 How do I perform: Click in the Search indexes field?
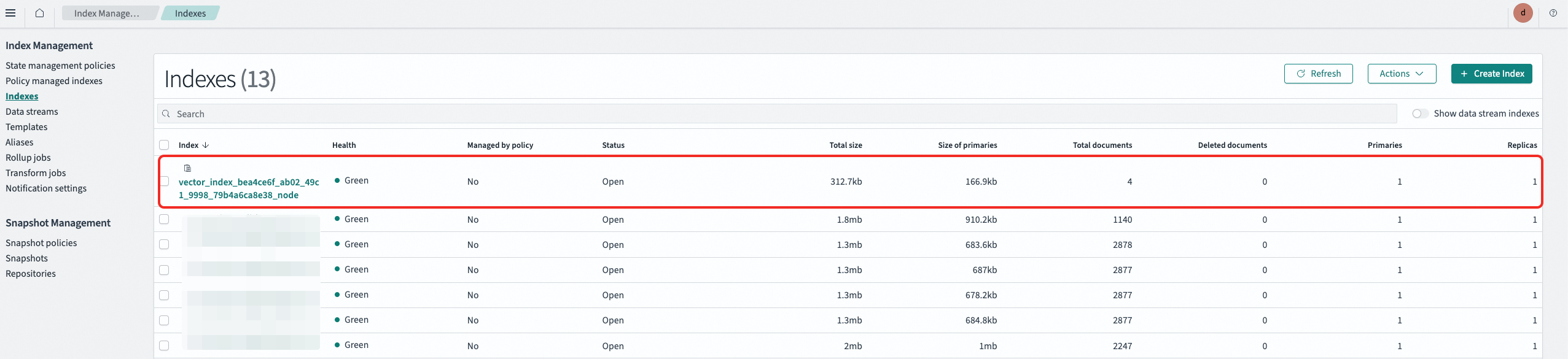click(x=777, y=114)
